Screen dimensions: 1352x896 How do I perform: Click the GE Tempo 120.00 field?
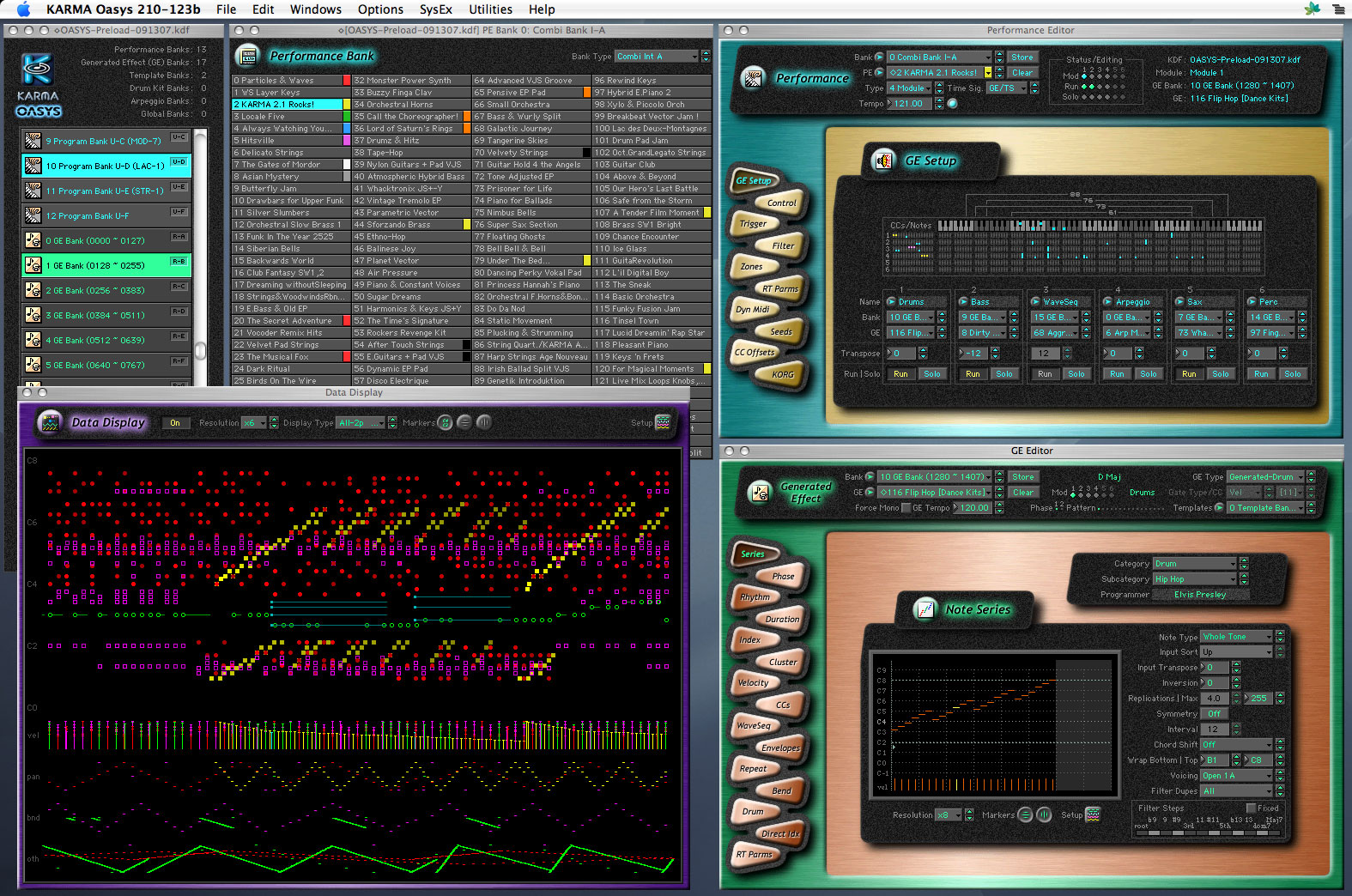pyautogui.click(x=973, y=508)
